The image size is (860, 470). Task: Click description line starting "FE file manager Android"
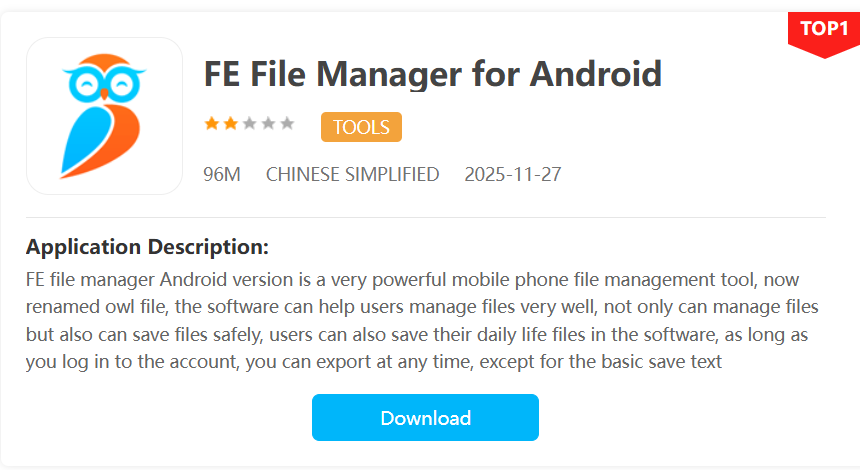tap(412, 279)
